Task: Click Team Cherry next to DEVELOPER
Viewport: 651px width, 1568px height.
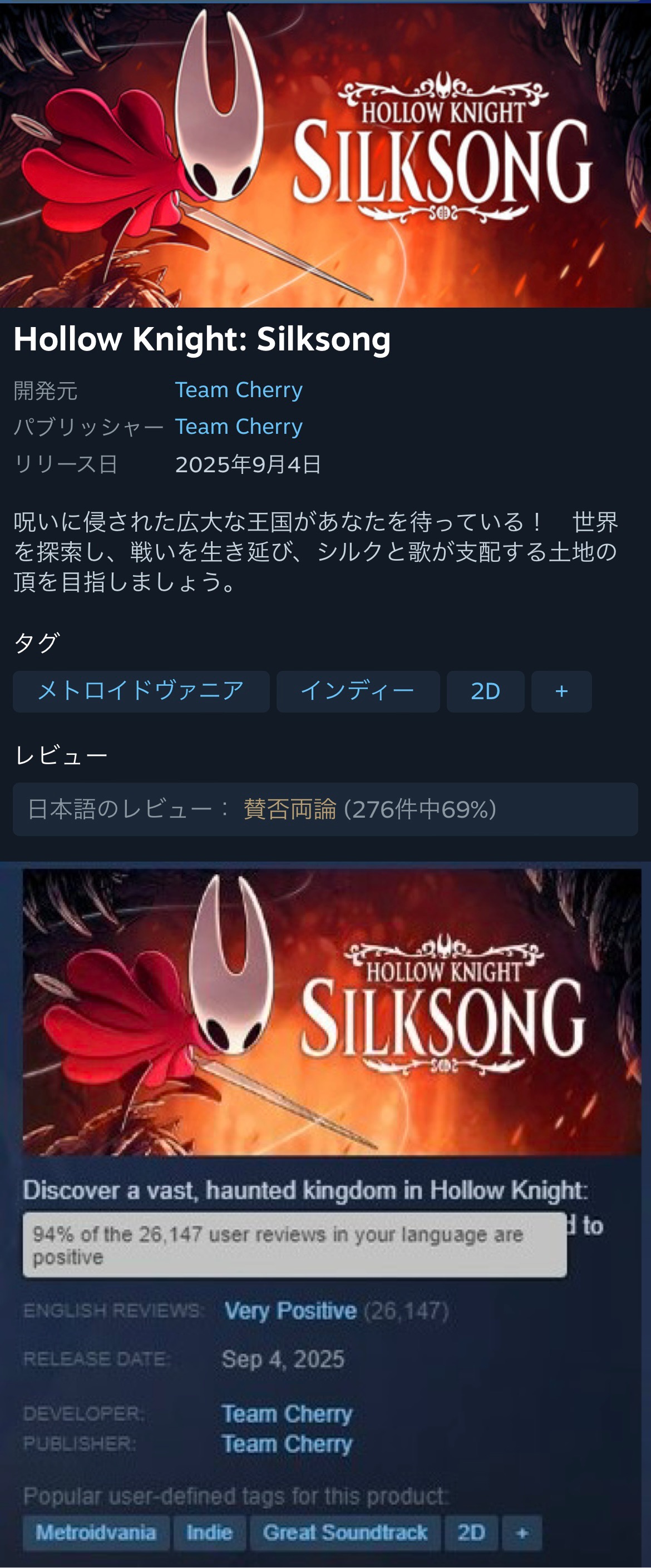Action: point(287,1413)
